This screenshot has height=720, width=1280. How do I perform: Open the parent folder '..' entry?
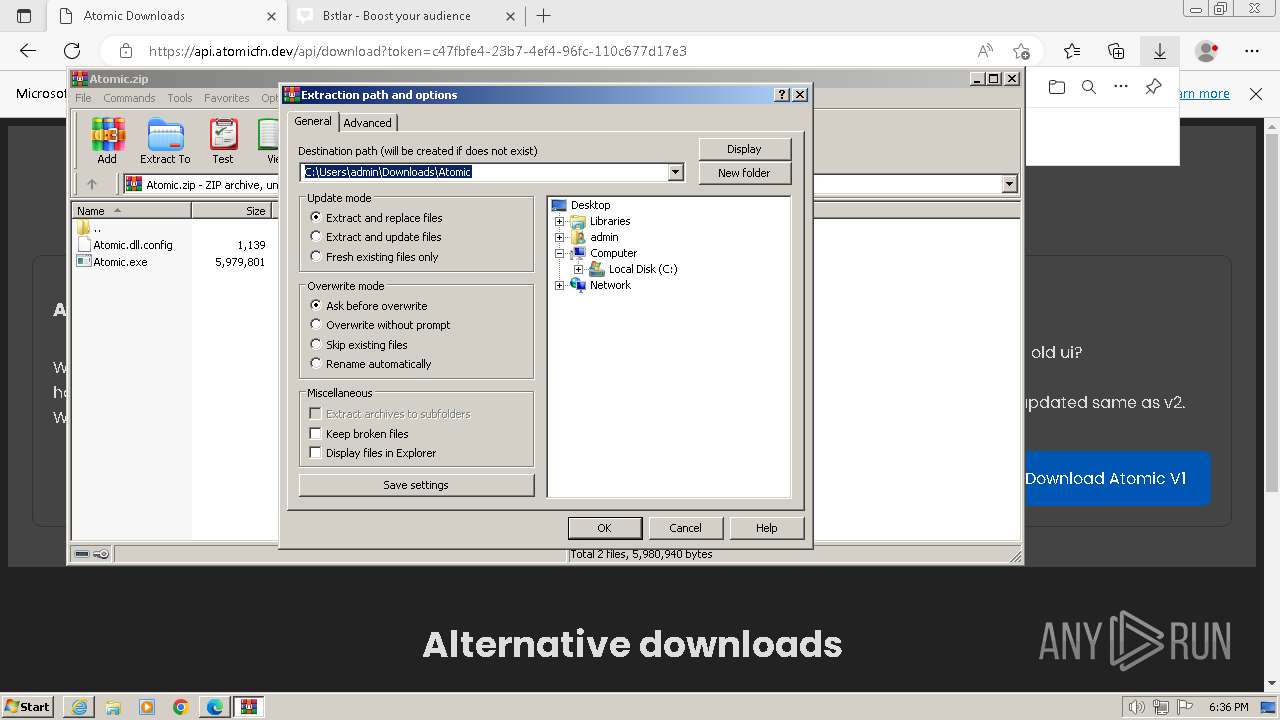point(90,228)
